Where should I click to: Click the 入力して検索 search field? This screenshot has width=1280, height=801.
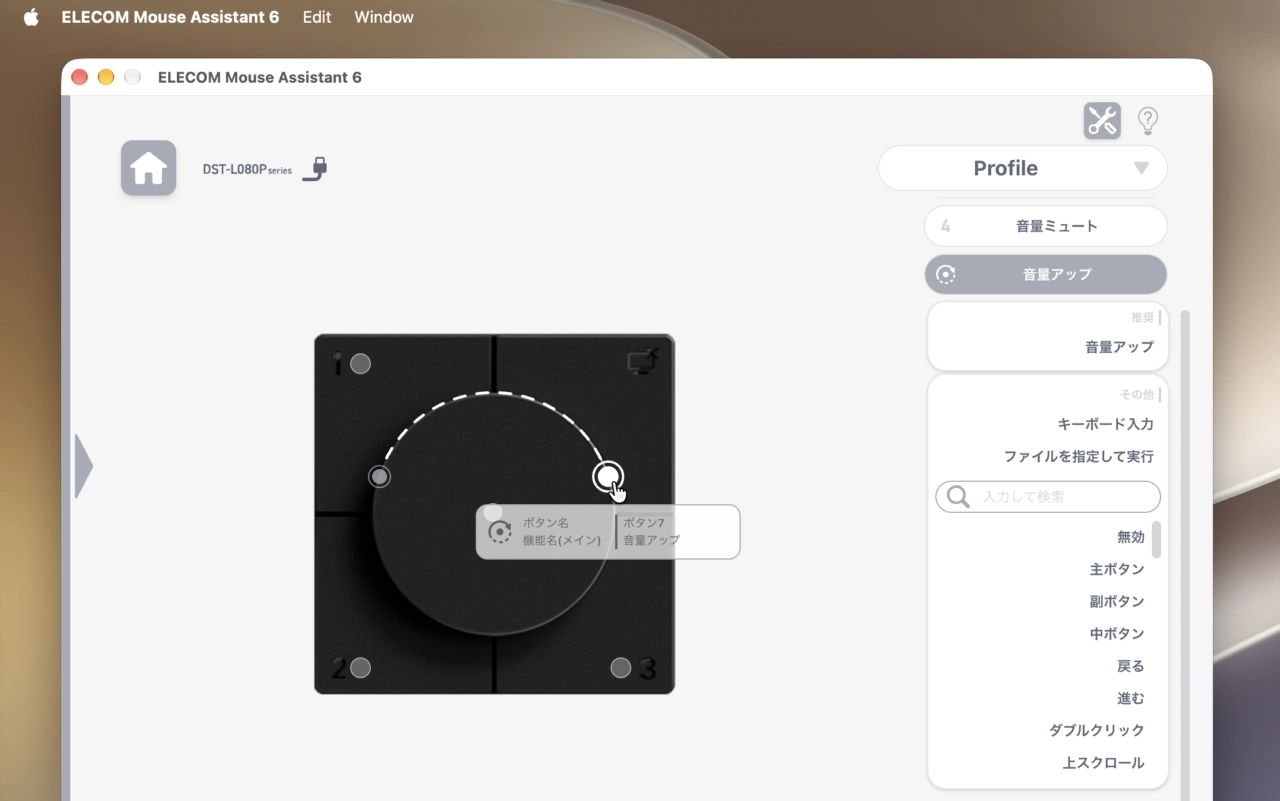[x=1048, y=497]
